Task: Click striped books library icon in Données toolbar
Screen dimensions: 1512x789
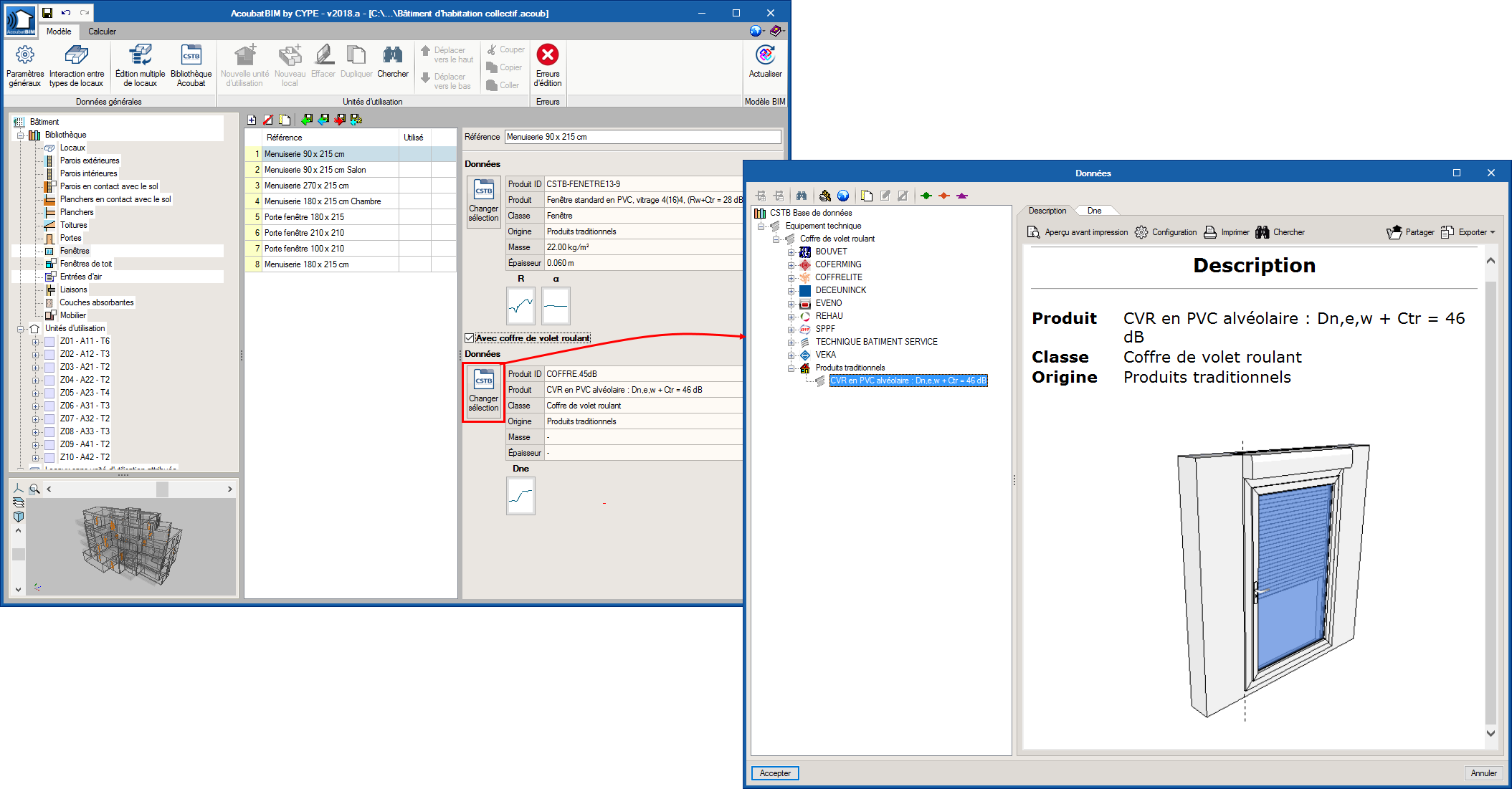Action: click(825, 196)
